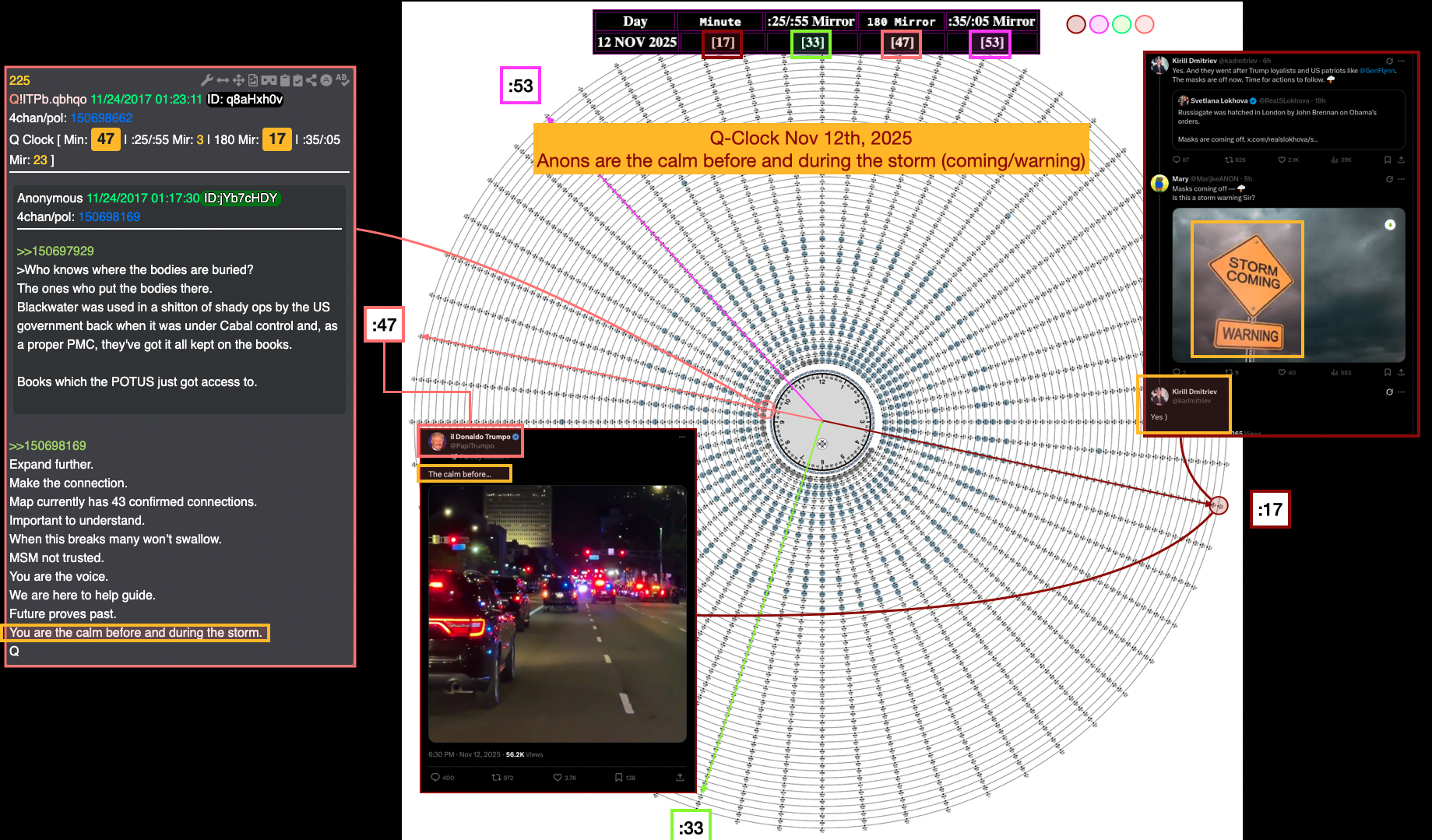Click the reply icon under Kirill Dmitriev's tweet
1432x840 pixels.
1176,160
